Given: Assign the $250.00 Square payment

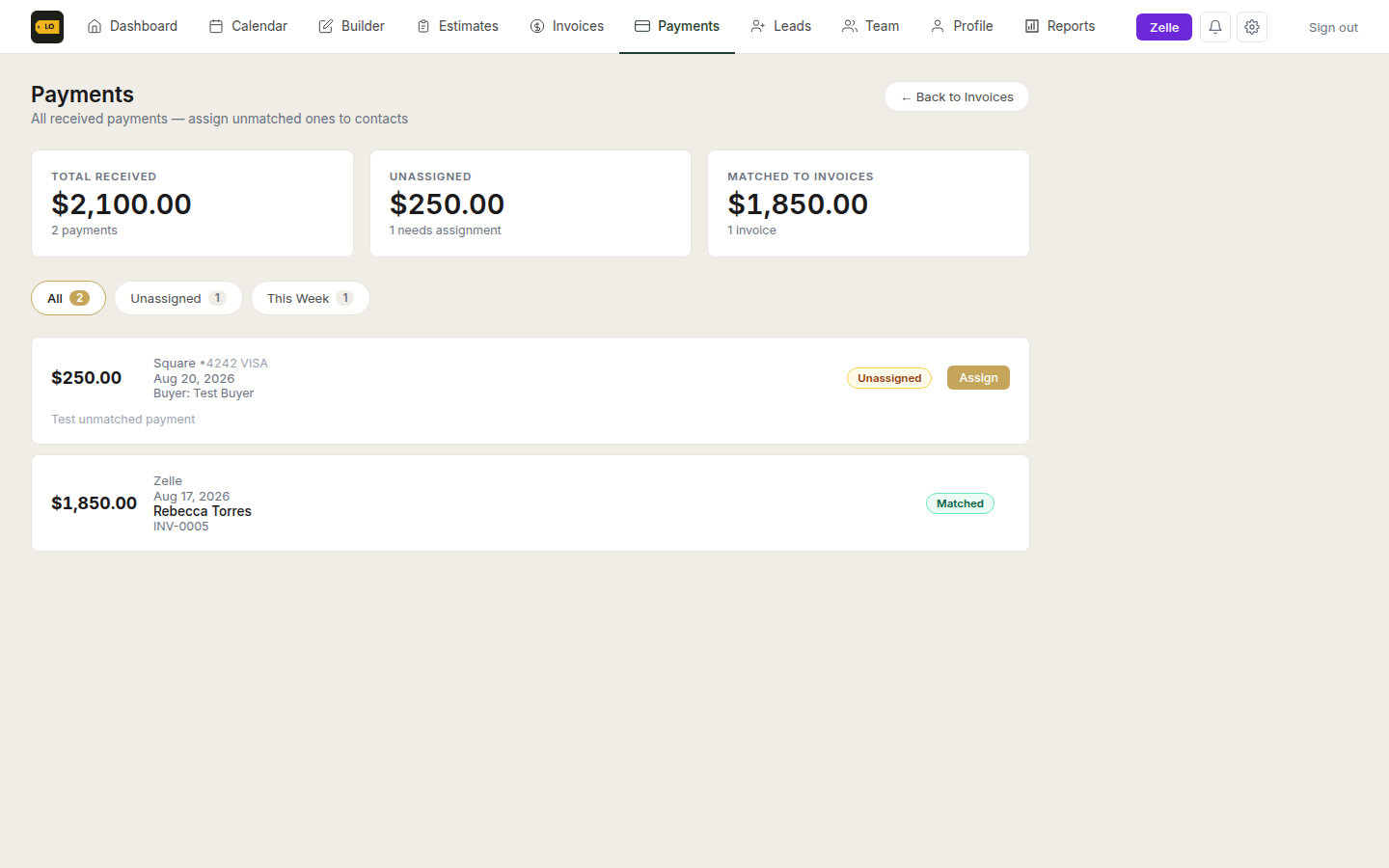Looking at the screenshot, I should (978, 378).
